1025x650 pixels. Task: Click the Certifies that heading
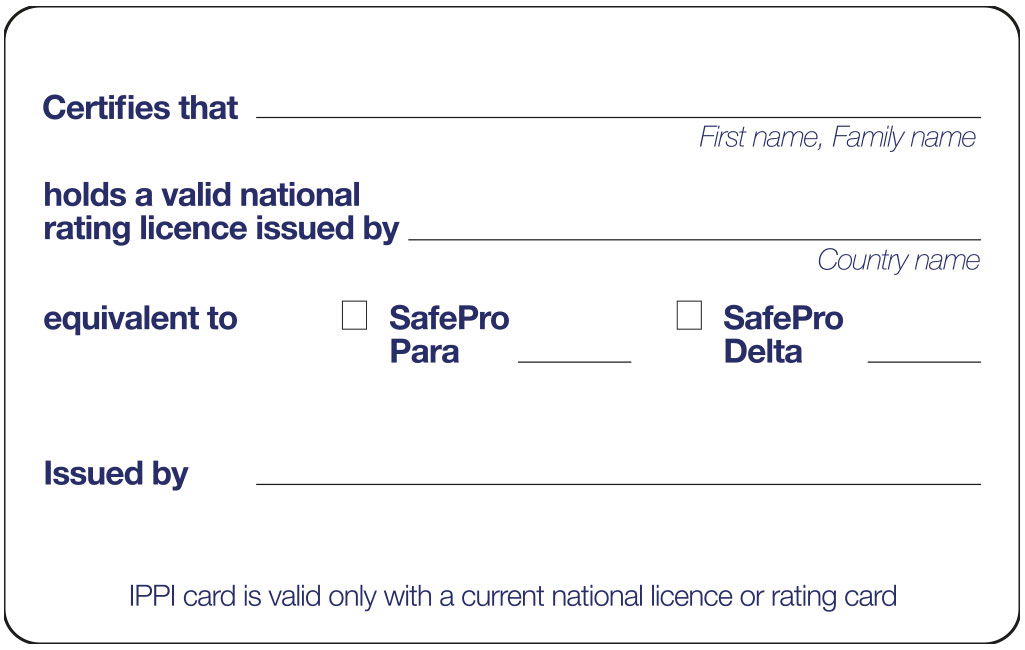[x=141, y=108]
